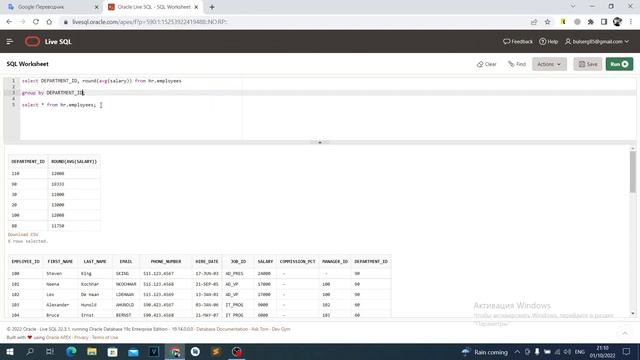The width and height of the screenshot is (640, 360).
Task: Select the Oracle Live SQL browser tab
Action: (x=153, y=7)
